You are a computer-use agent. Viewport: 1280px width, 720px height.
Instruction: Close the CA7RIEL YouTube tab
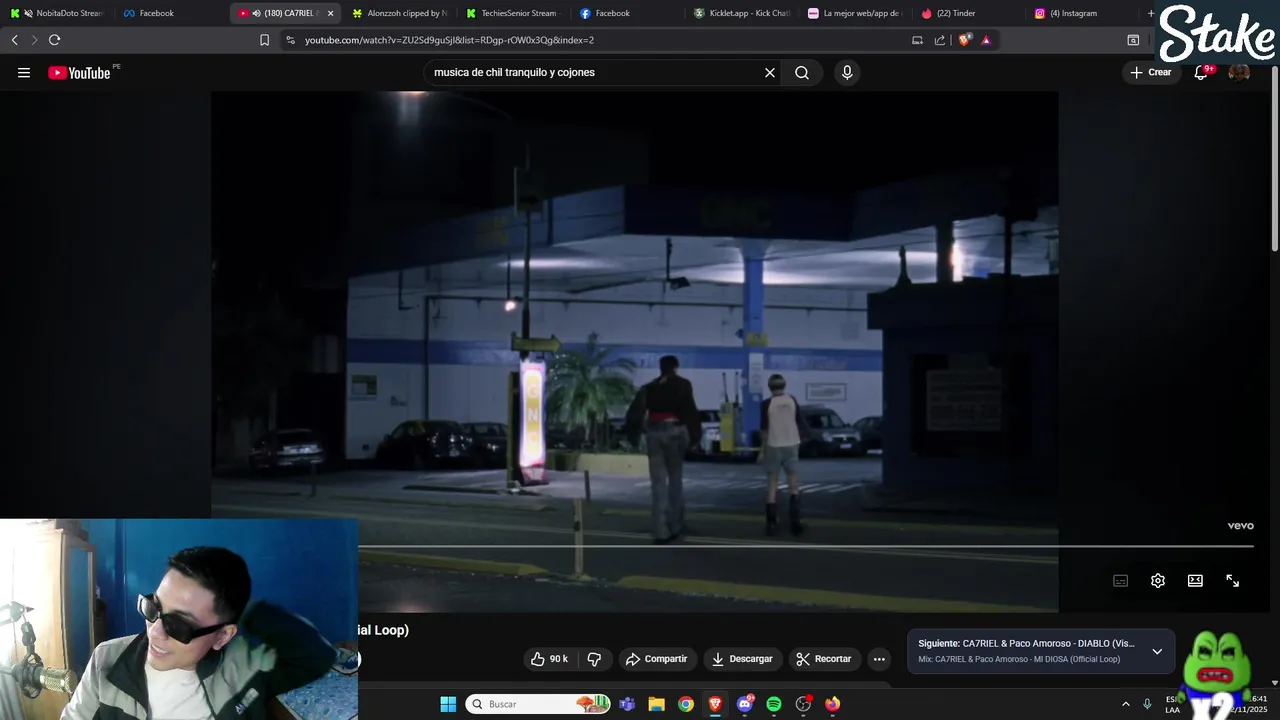(x=330, y=13)
